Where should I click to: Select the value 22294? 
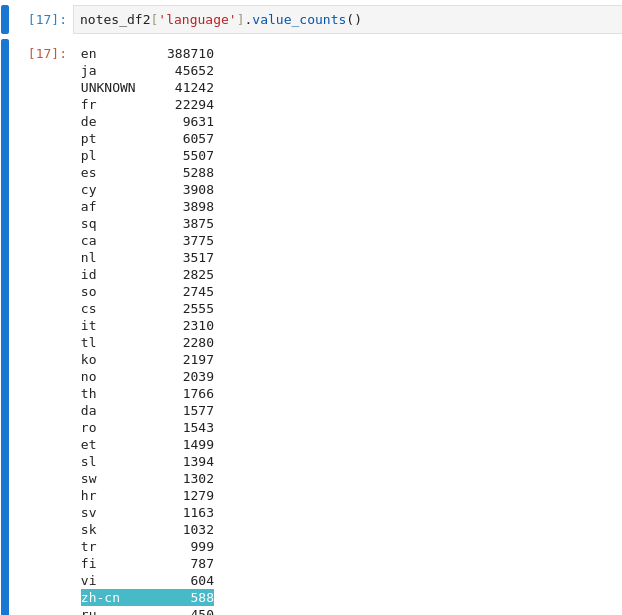[x=194, y=105]
